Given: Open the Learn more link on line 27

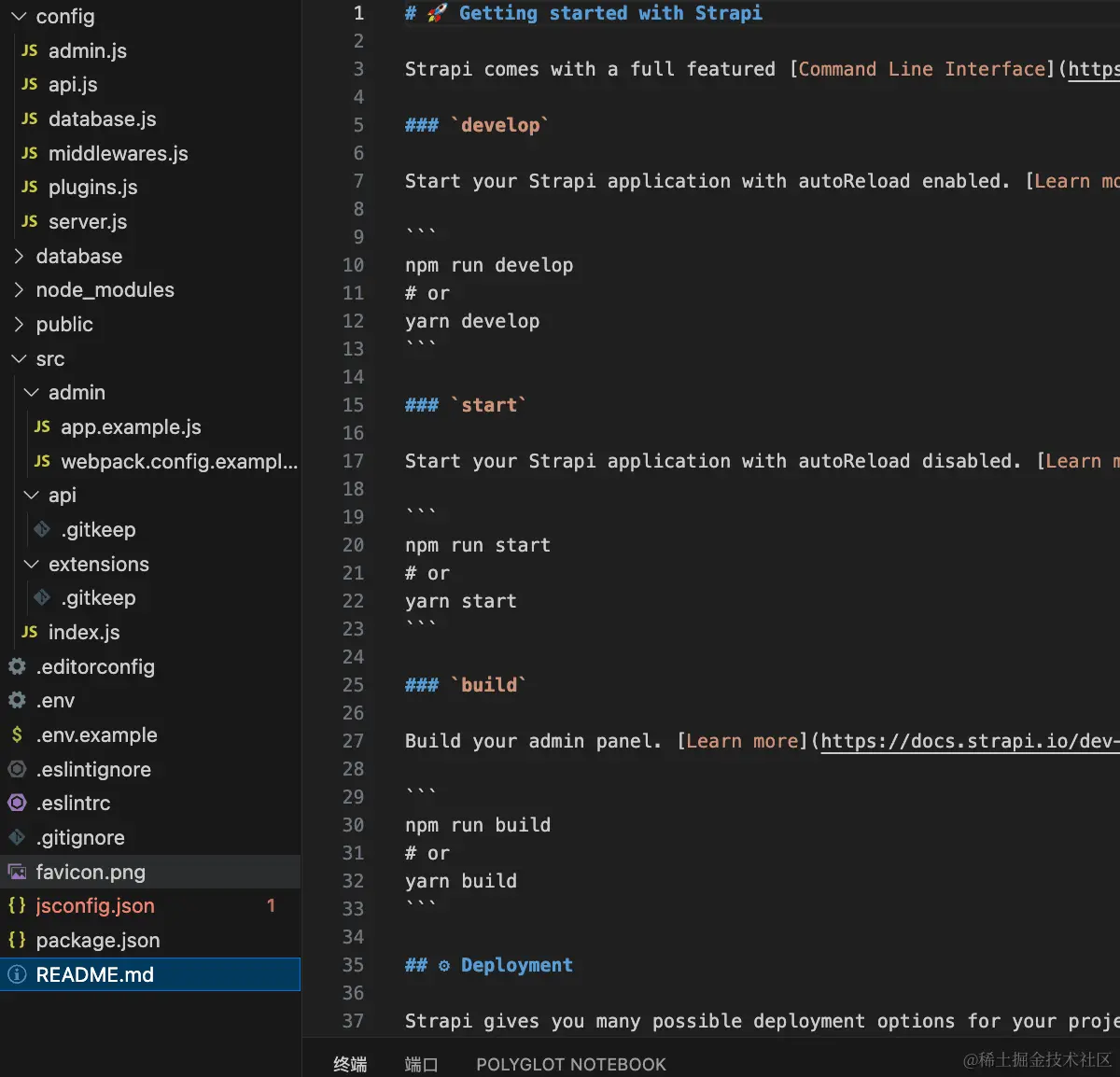Looking at the screenshot, I should point(743,741).
